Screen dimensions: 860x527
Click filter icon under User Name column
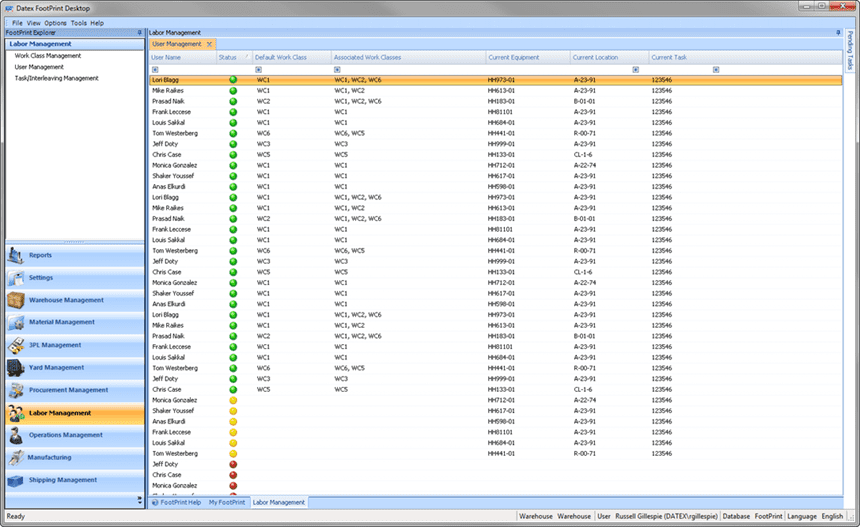click(x=155, y=70)
